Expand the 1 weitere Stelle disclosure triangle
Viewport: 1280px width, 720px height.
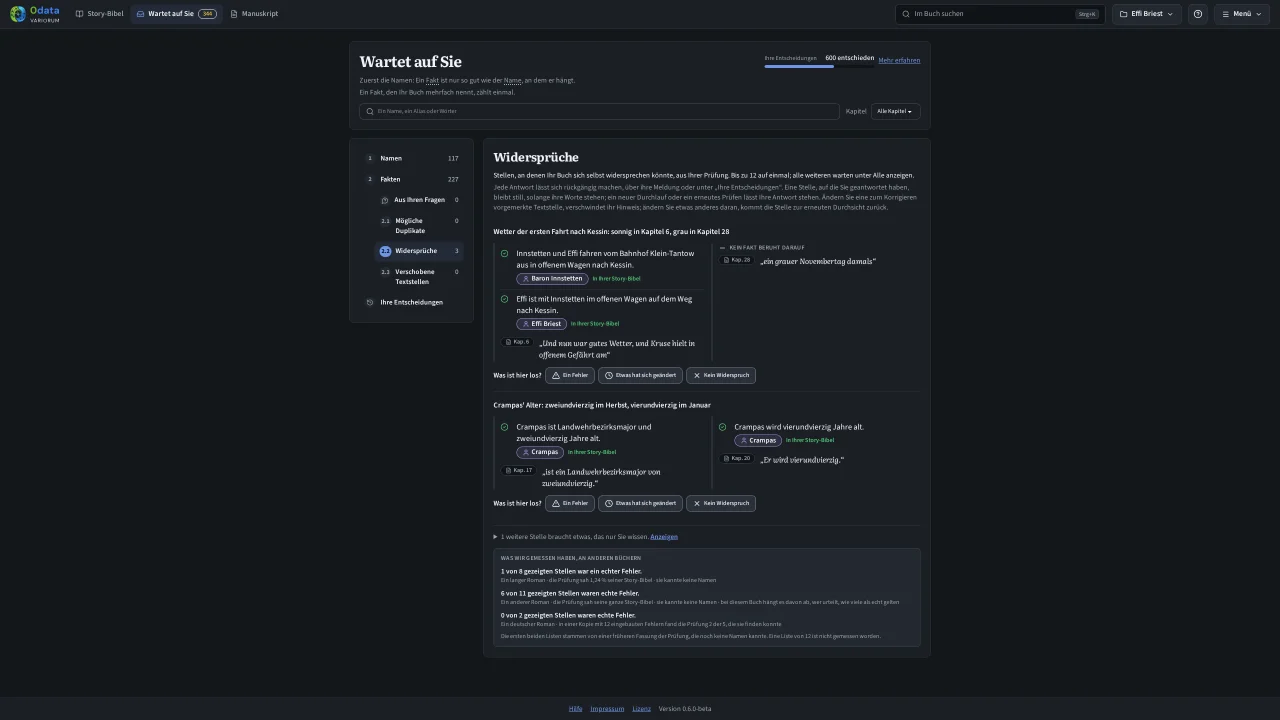click(495, 537)
